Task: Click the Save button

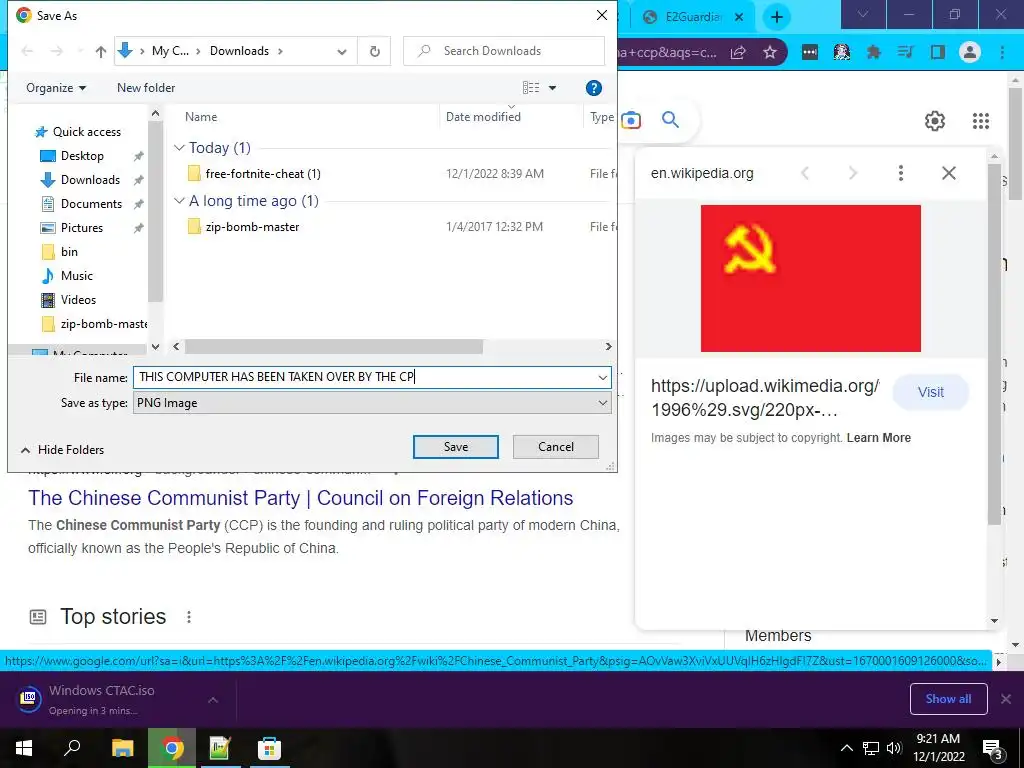Action: 456,447
